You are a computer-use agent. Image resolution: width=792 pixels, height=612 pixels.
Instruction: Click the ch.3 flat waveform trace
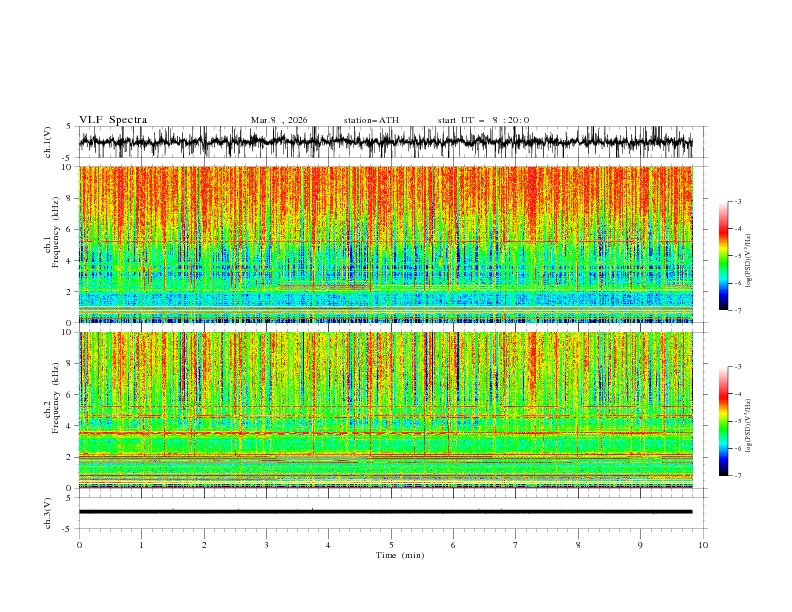click(x=385, y=512)
